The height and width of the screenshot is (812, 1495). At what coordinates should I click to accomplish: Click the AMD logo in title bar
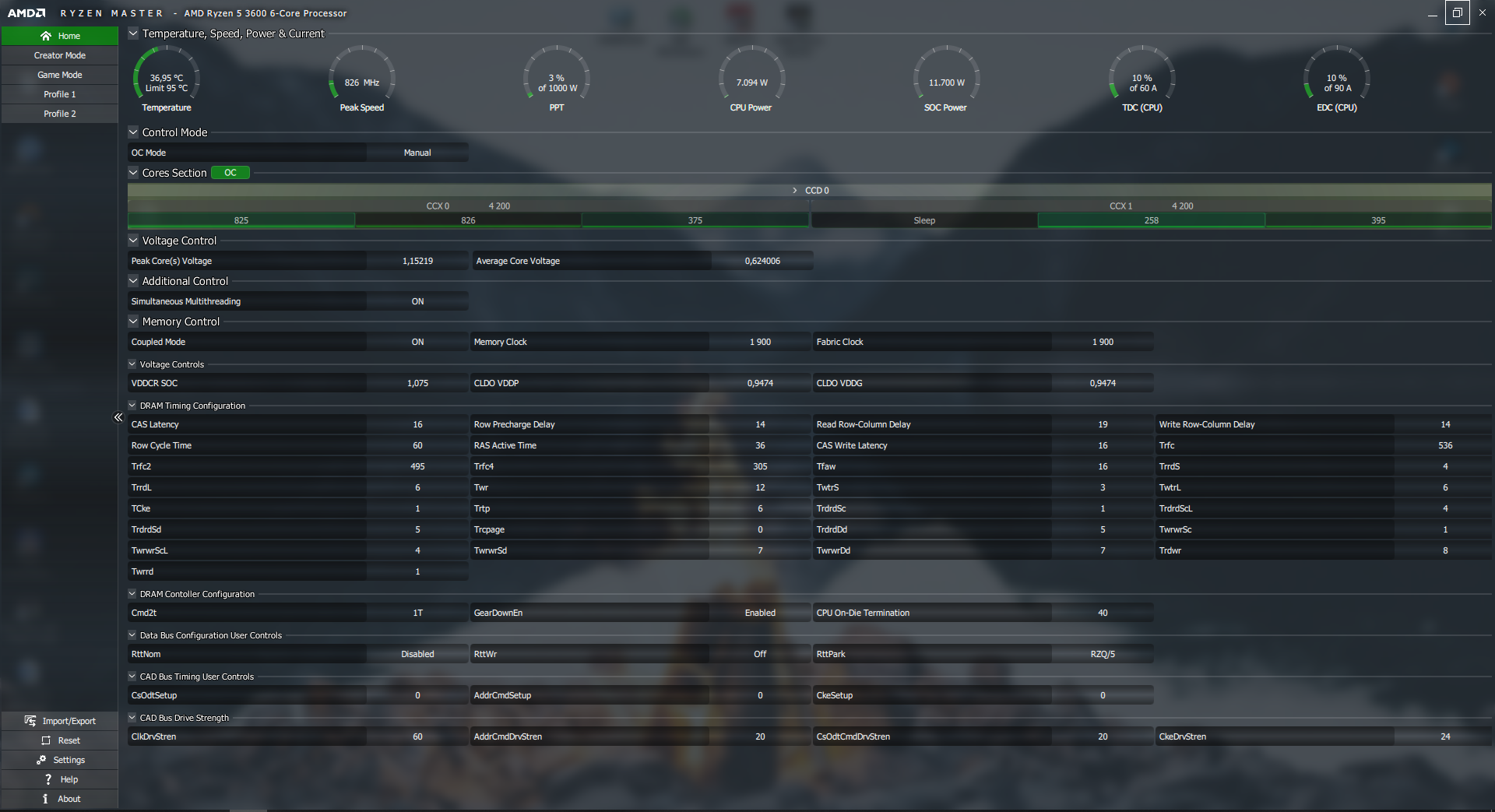pyautogui.click(x=26, y=13)
